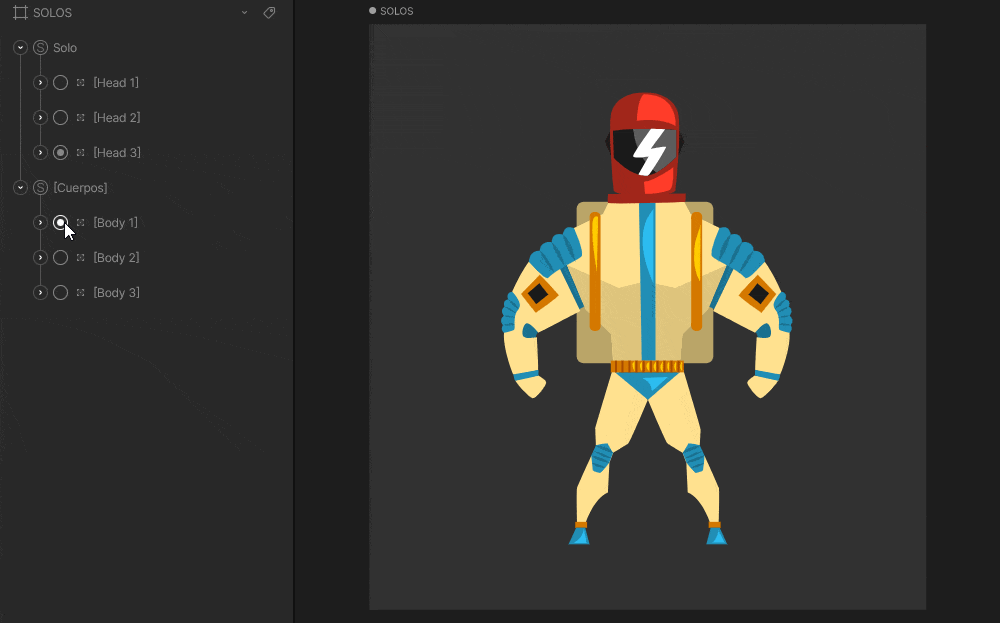Select the [Body 2] layer name
Viewport: 1000px width, 623px height.
pos(116,258)
